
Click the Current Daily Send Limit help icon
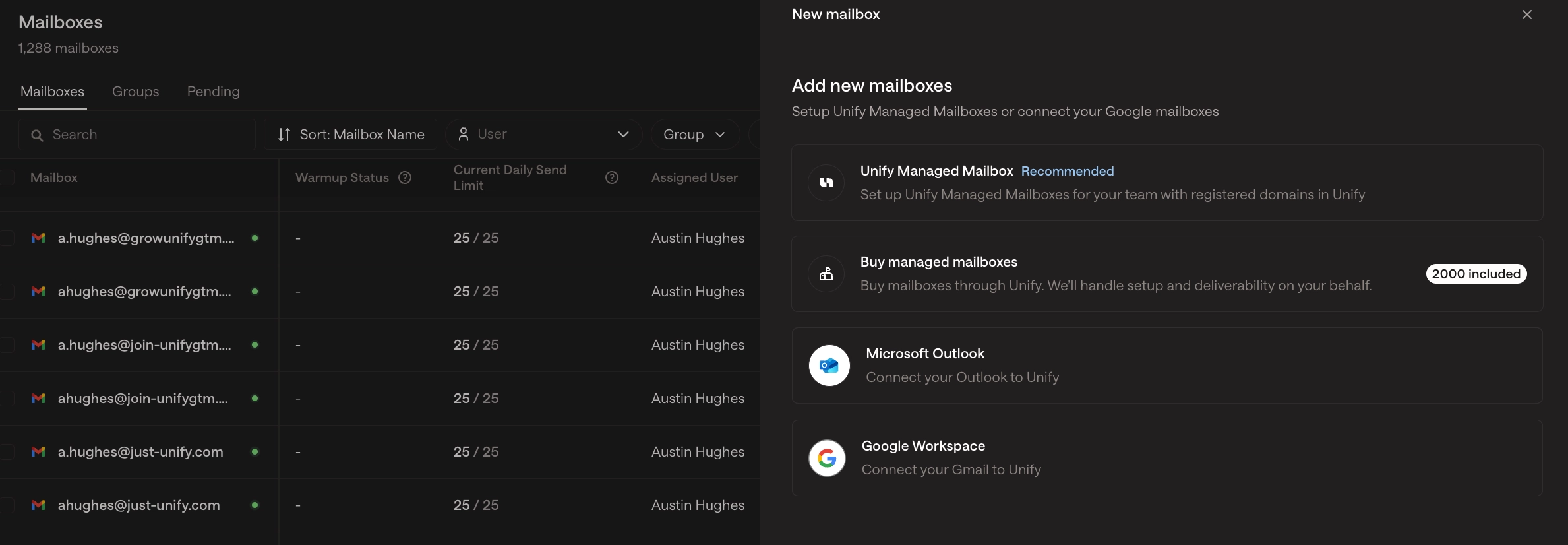point(612,177)
